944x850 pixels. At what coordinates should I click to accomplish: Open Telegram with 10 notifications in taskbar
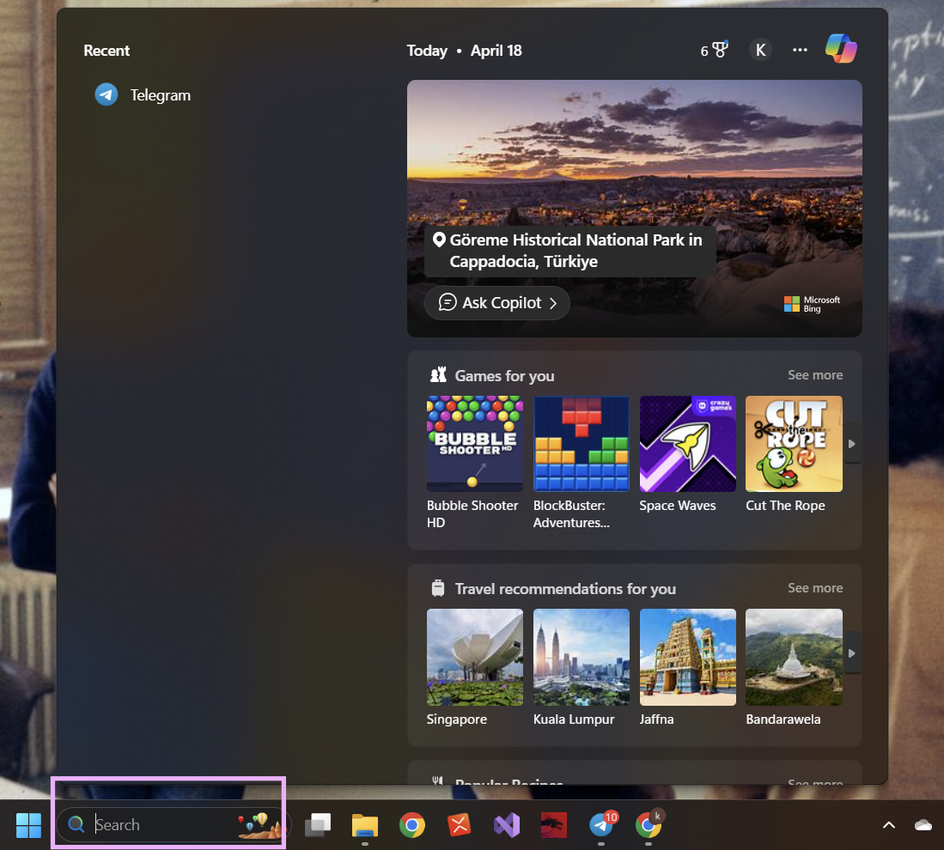pos(602,824)
